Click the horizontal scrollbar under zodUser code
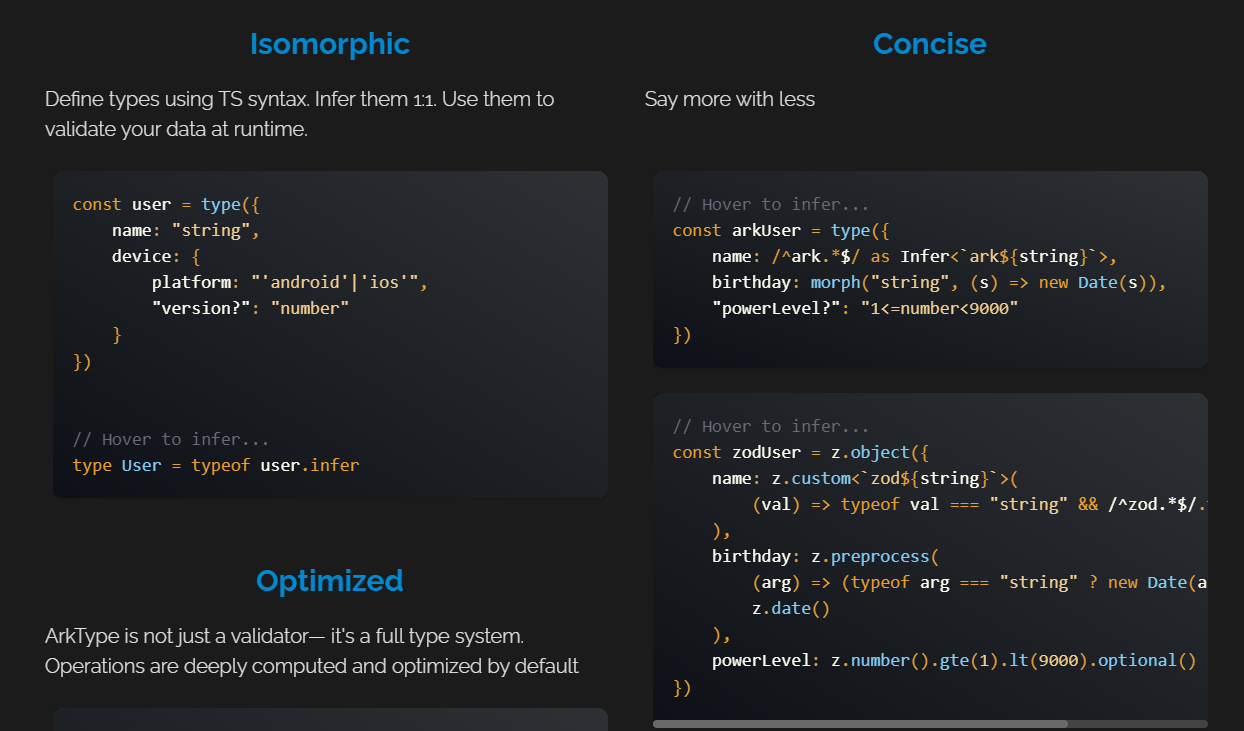 coord(860,723)
